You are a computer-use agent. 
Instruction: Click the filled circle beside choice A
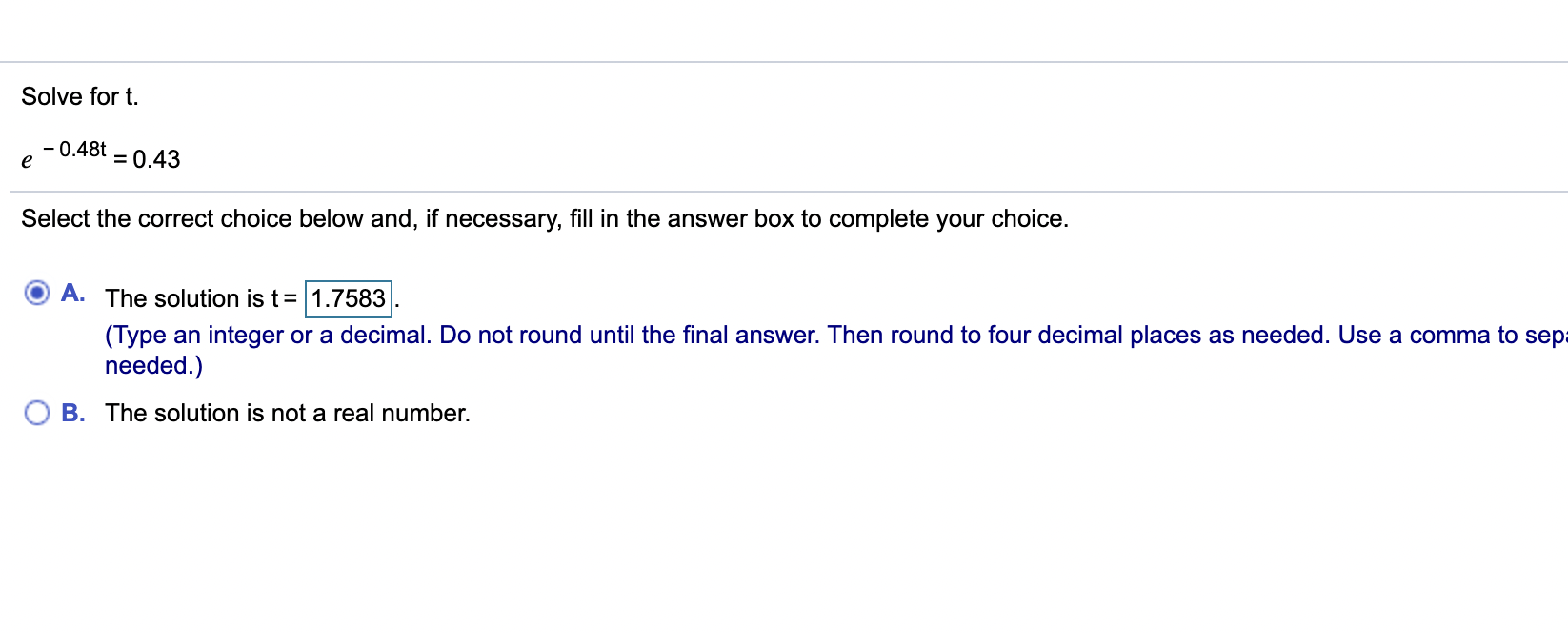point(35,293)
